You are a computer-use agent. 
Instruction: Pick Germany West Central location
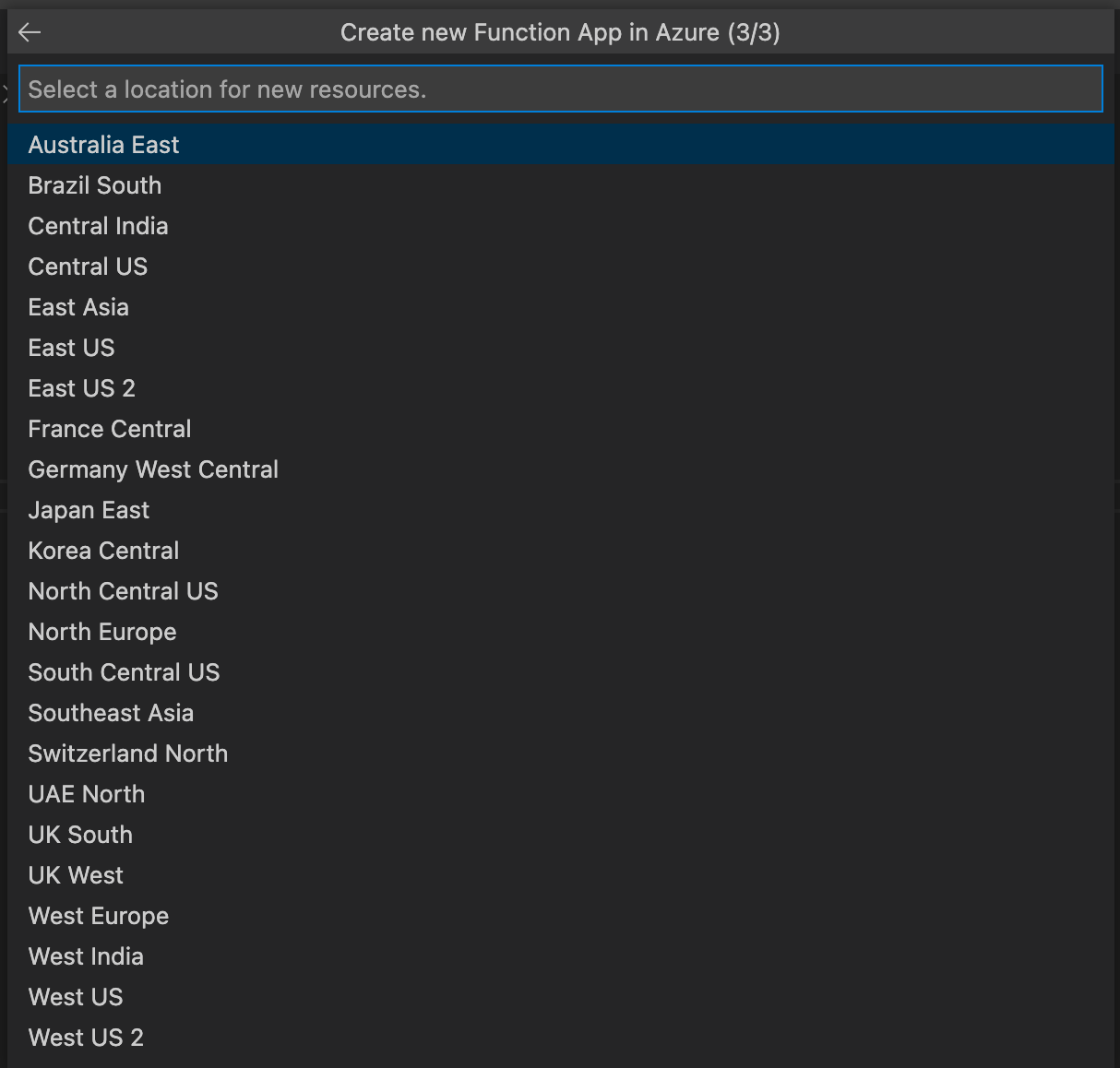[x=153, y=469]
